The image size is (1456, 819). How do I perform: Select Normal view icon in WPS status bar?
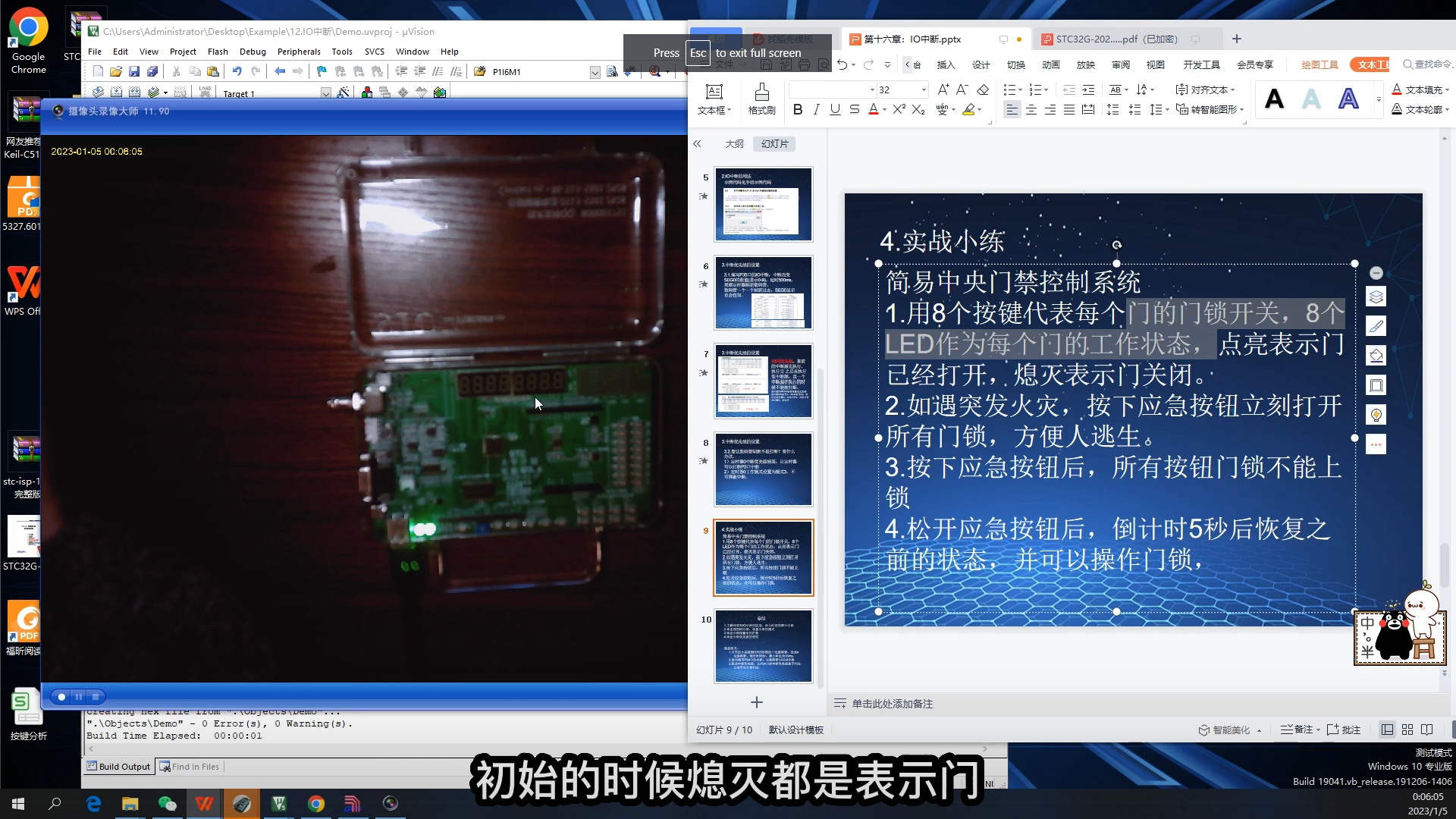click(1388, 730)
